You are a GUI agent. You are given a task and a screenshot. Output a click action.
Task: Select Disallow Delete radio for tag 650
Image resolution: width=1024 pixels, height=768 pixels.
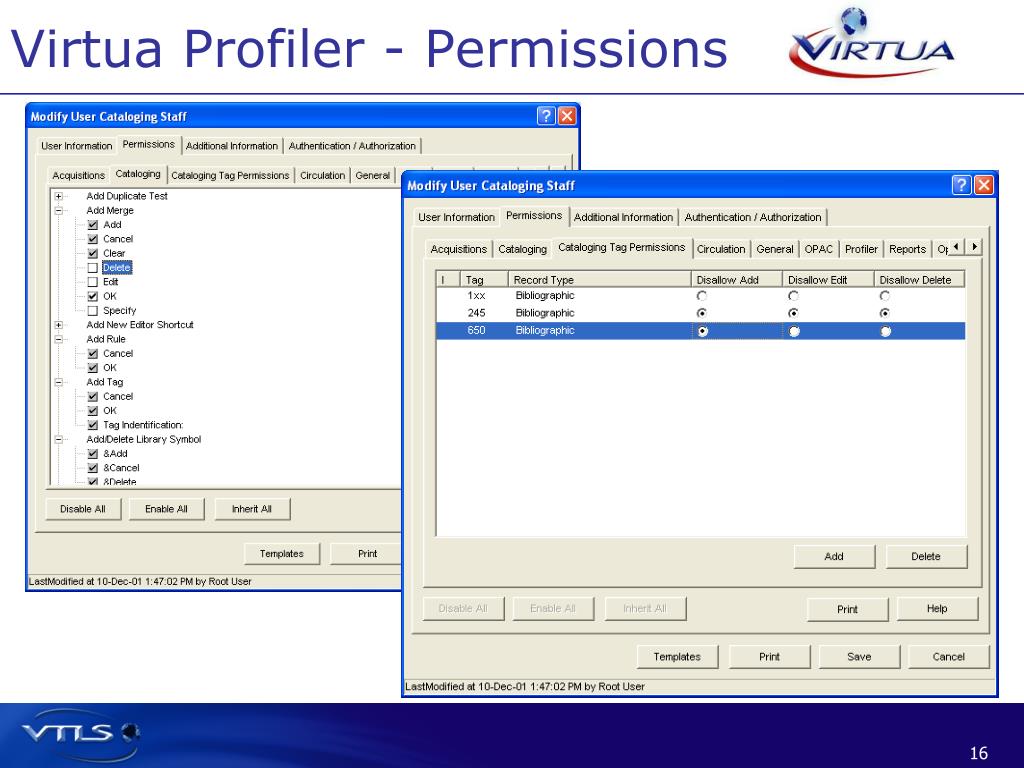(x=886, y=331)
